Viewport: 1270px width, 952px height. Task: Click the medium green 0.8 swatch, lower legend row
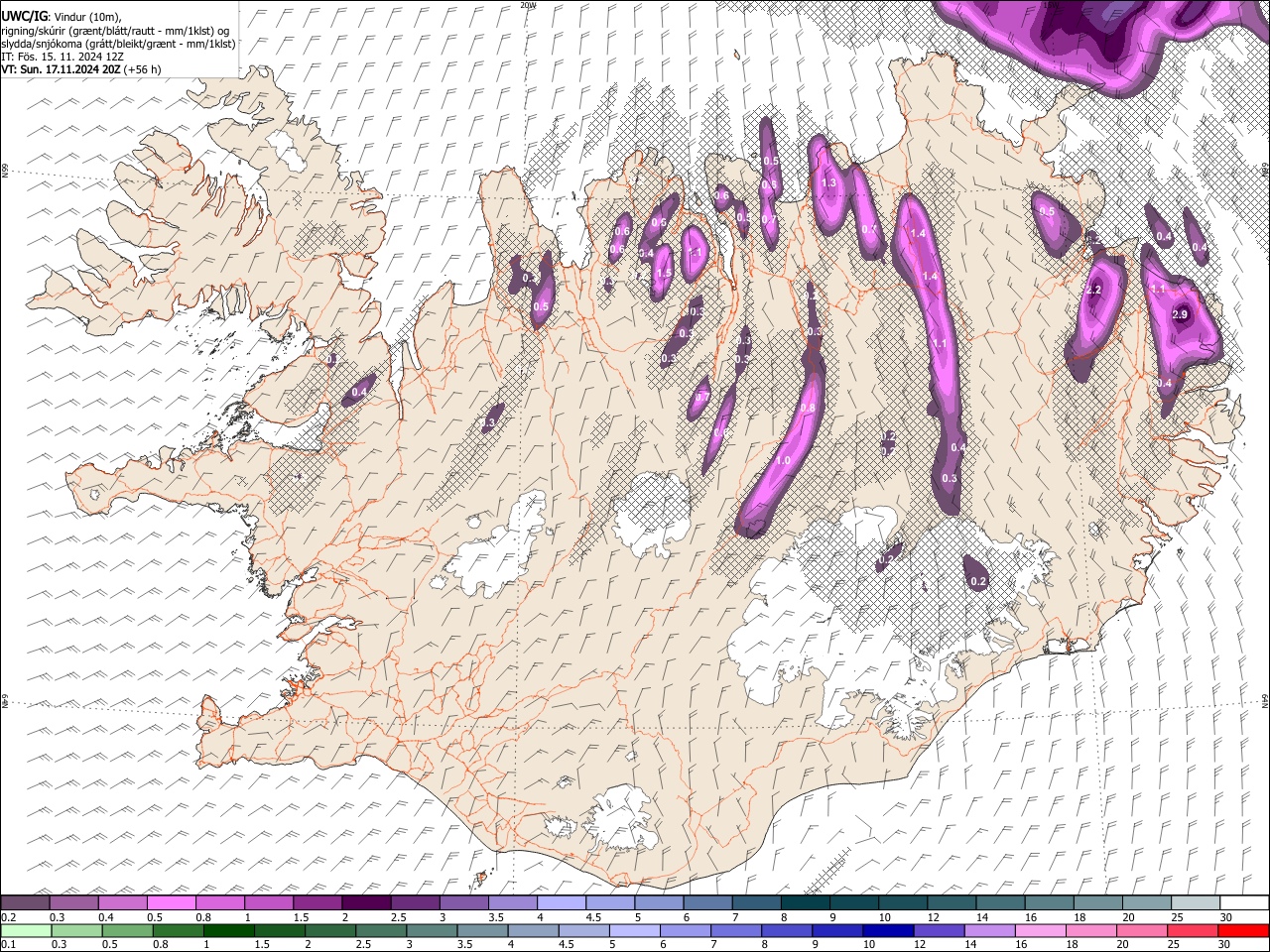coord(178,931)
